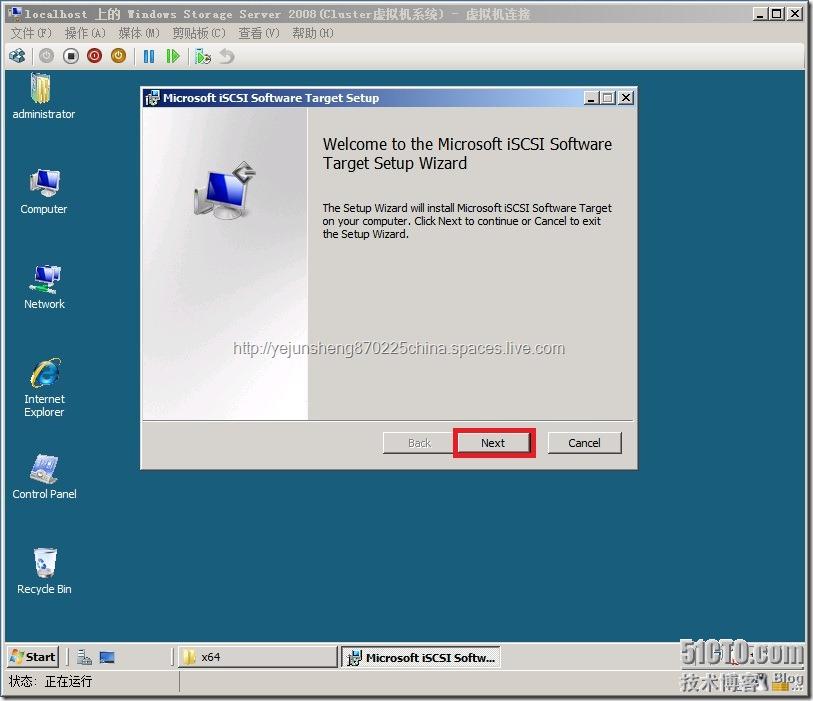Click the iSCSI setup dialog title icon
Viewport: 813px width, 701px height.
click(152, 98)
